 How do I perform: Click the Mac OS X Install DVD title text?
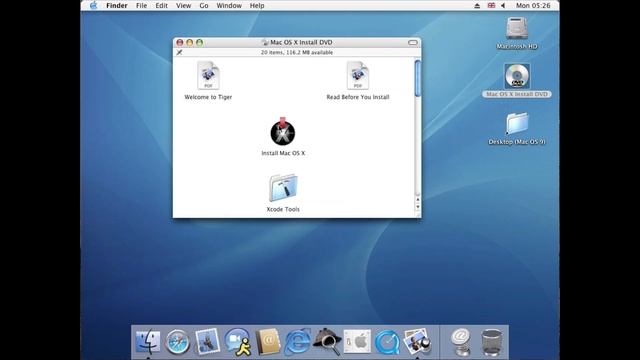[301, 42]
